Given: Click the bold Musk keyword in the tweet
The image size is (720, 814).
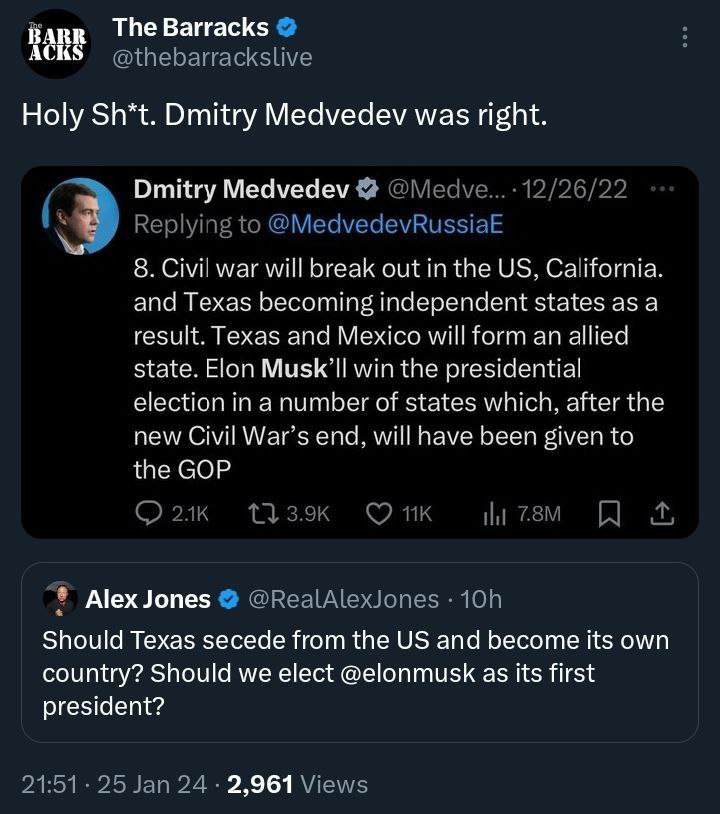Looking at the screenshot, I should pyautogui.click(x=293, y=369).
